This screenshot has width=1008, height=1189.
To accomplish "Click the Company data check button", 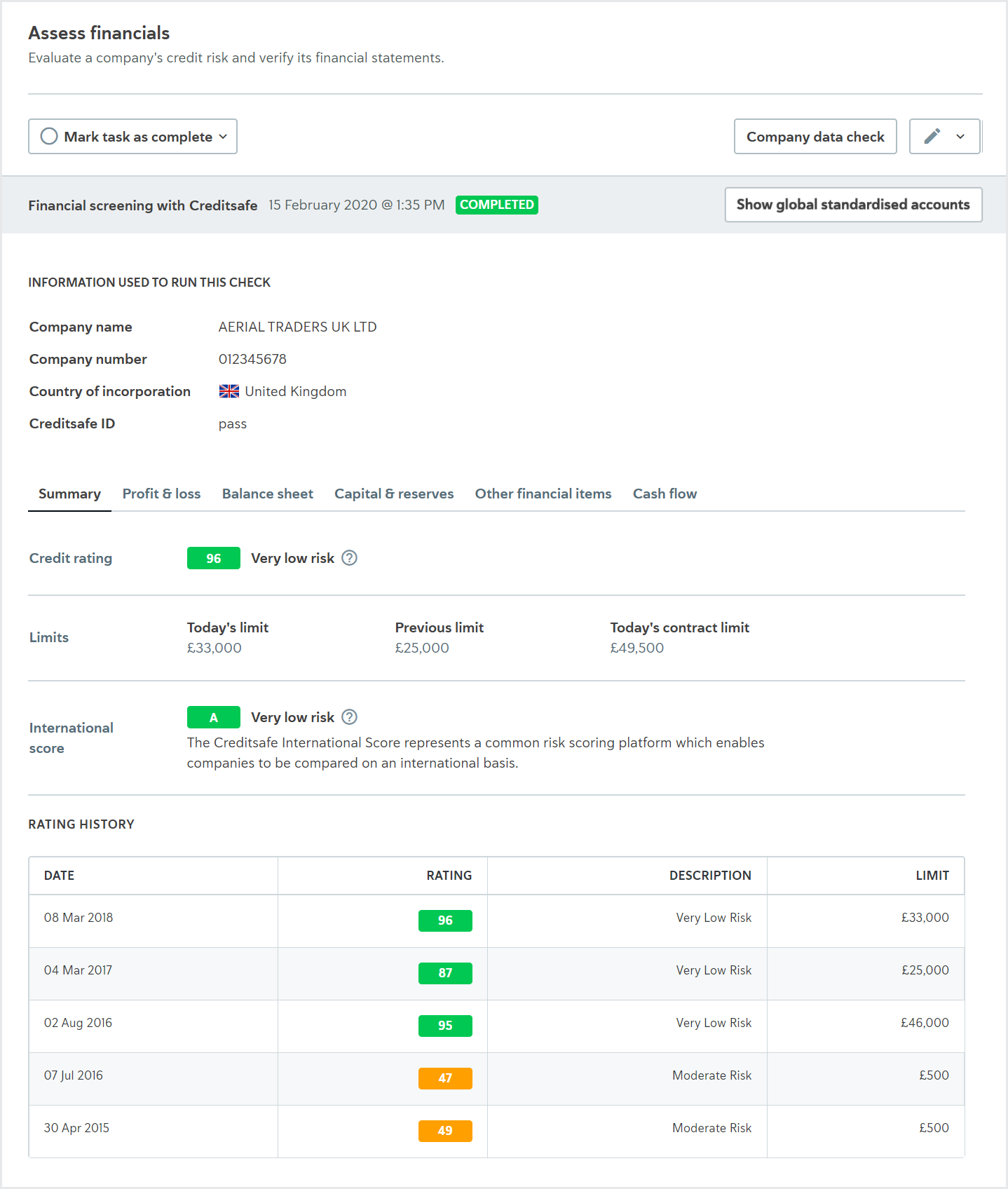I will pos(815,136).
